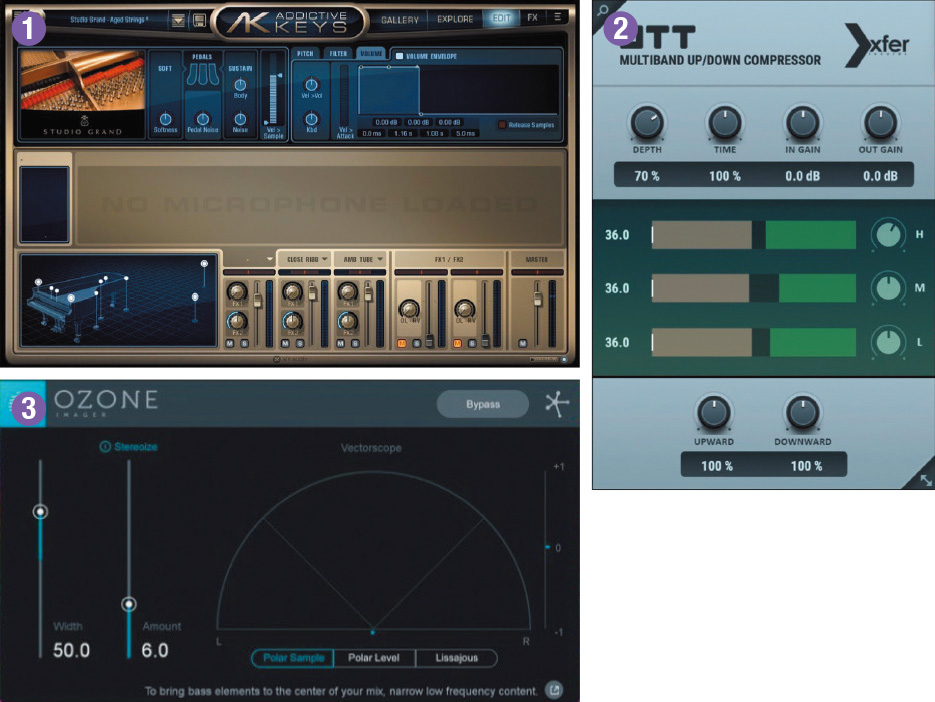Click the Softness knob
Viewport: 935px width, 702px height.
165,119
